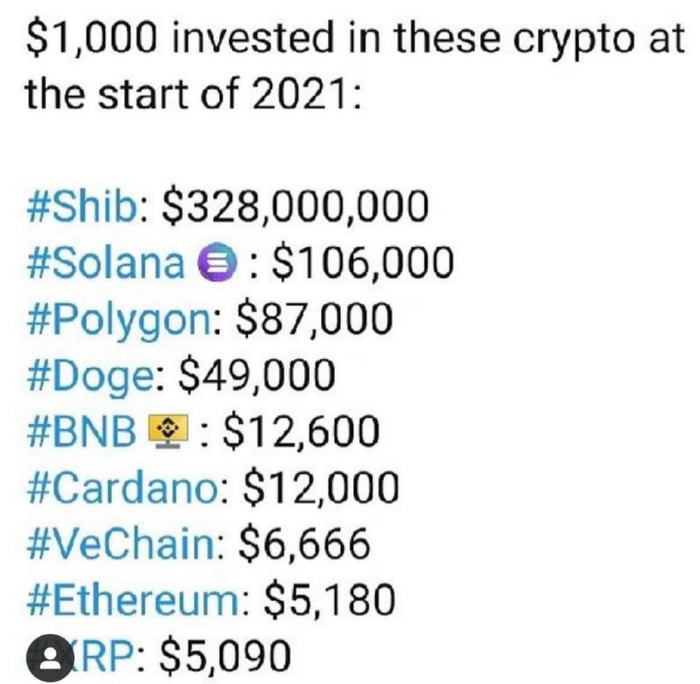Open the #VeChain hashtag link

click(x=121, y=544)
